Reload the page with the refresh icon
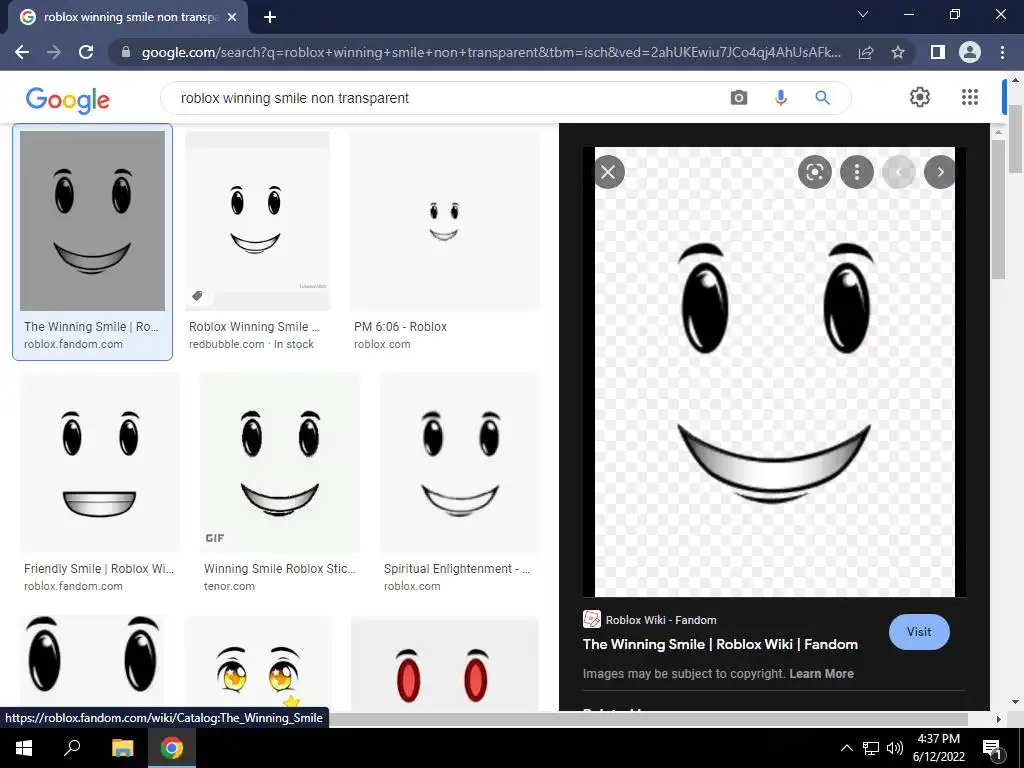The width and height of the screenshot is (1024, 768). (86, 52)
